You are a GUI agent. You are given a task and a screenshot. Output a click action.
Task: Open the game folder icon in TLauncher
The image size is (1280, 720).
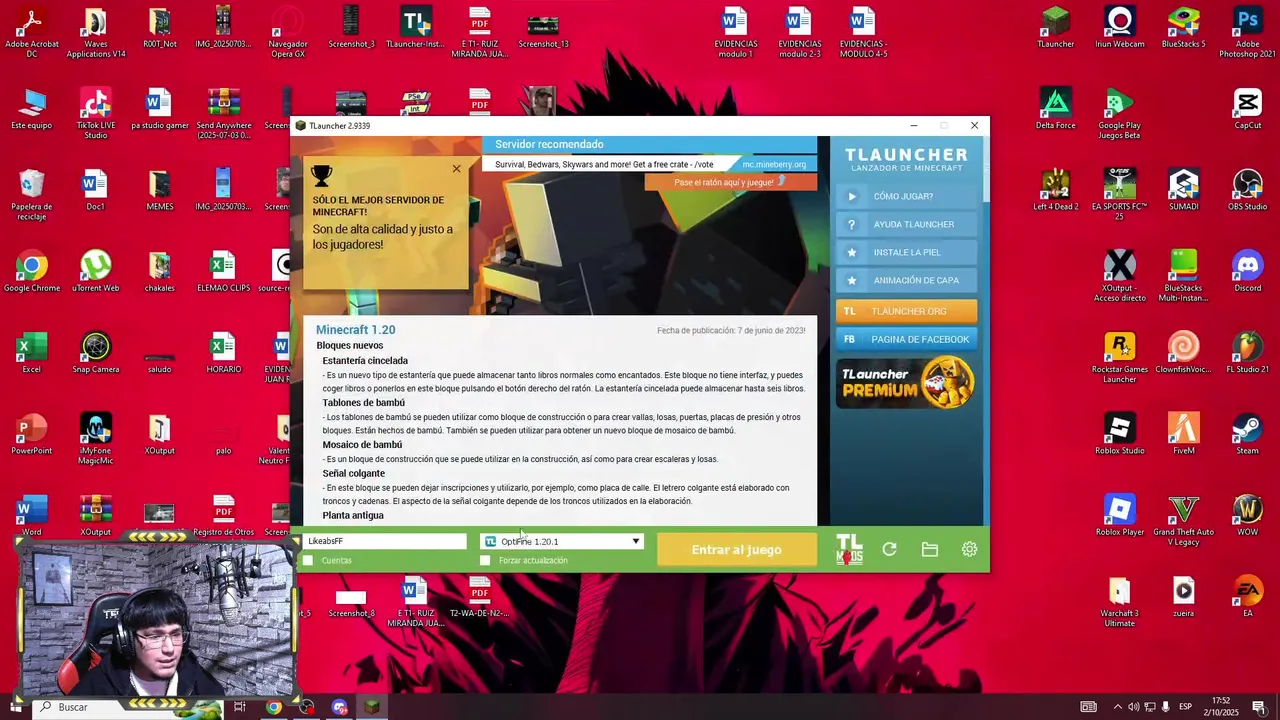tap(929, 549)
